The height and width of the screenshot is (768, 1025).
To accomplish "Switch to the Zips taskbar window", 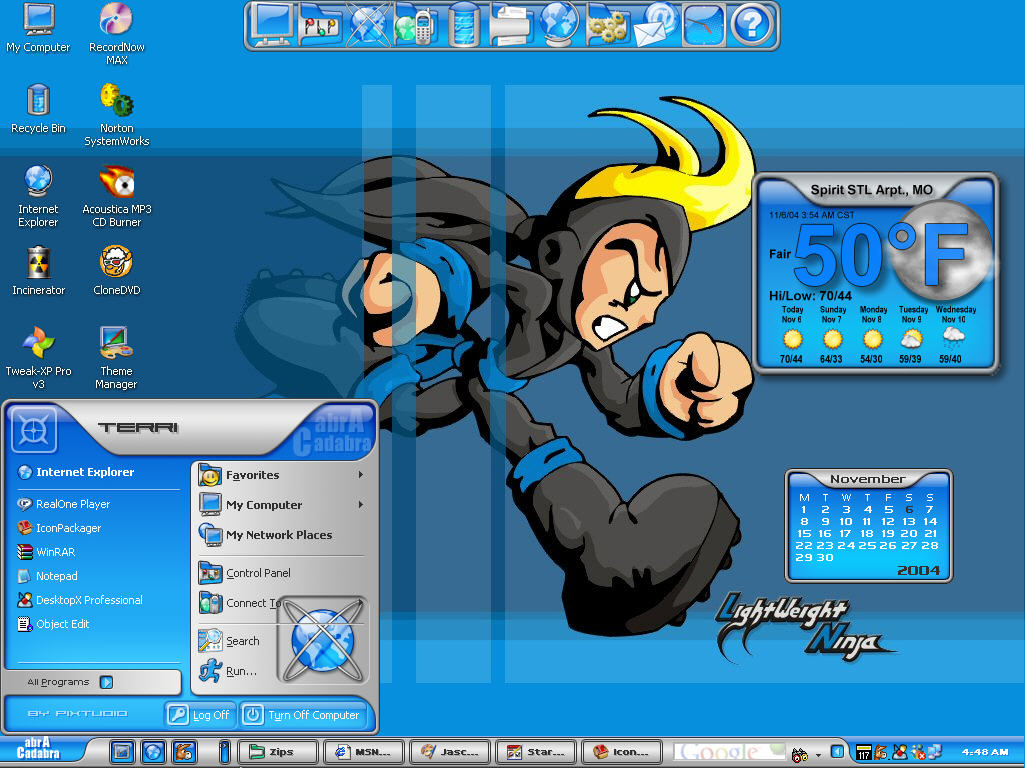I will [277, 752].
